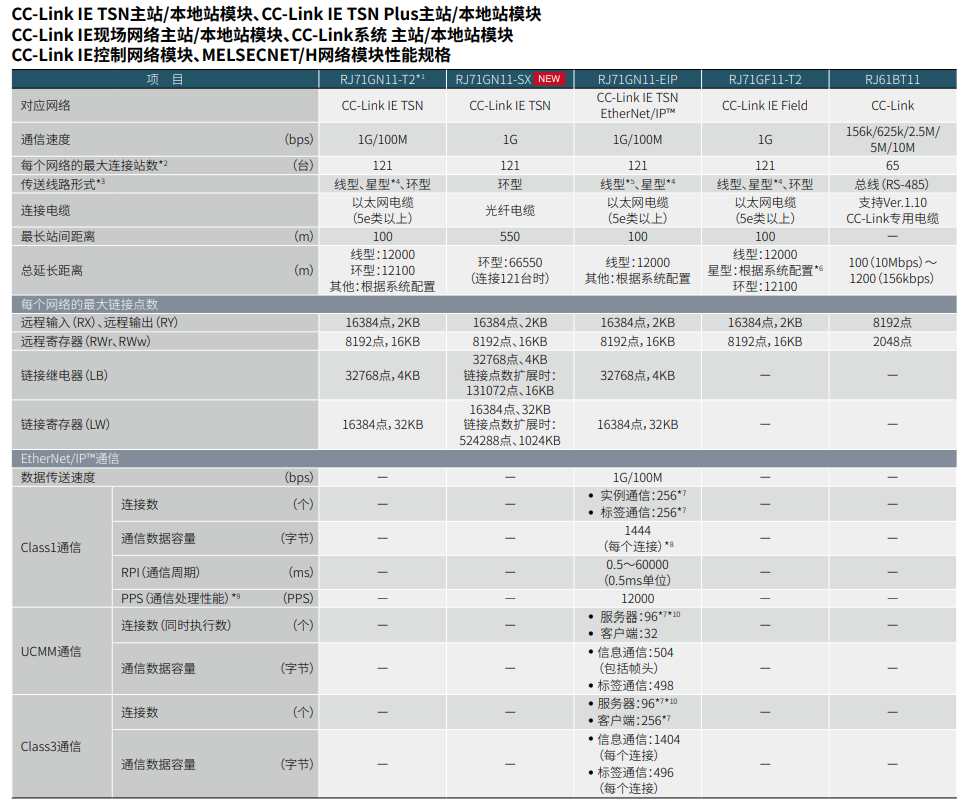971x804 pixels.
Task: Select the 524288点、1024KB link register value
Action: pyautogui.click(x=510, y=440)
